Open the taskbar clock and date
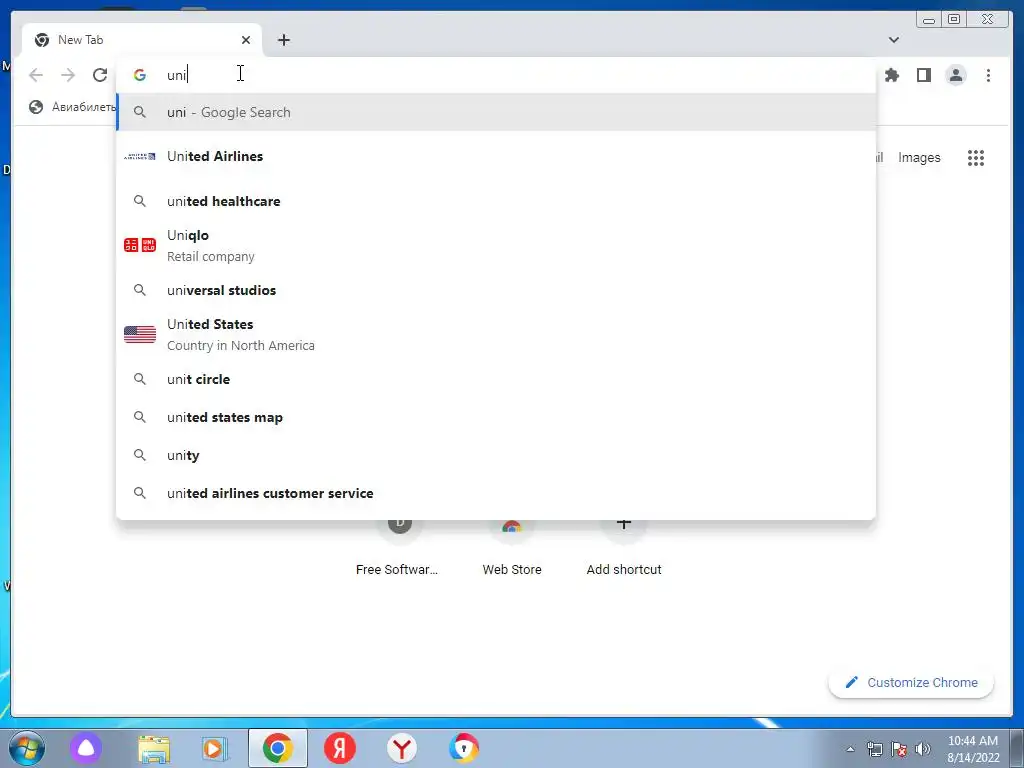Image resolution: width=1024 pixels, height=768 pixels. click(x=973, y=749)
